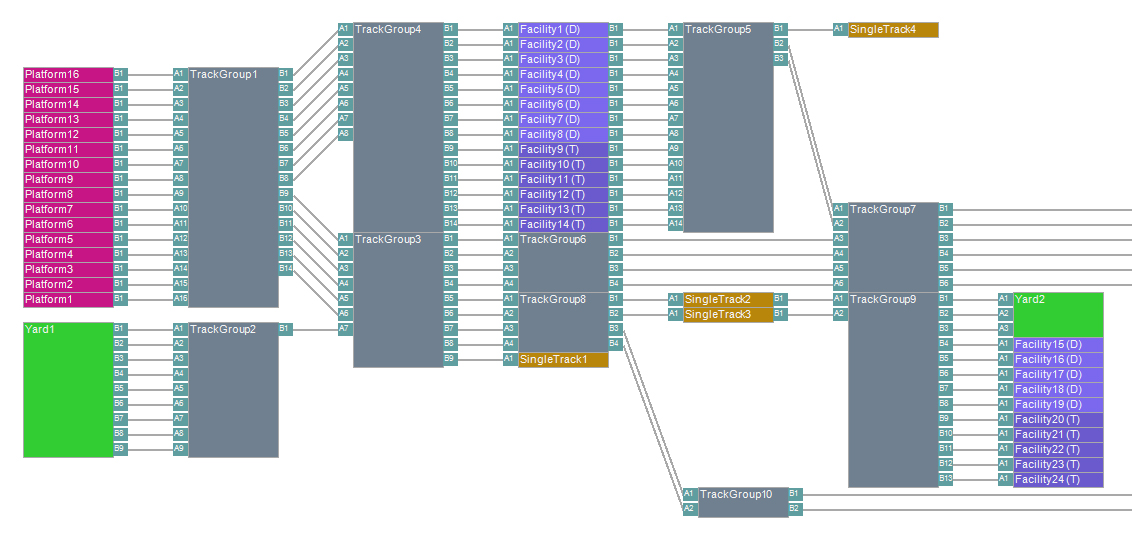
Task: Click the A9 port of TrackGroup2
Action: [x=180, y=449]
